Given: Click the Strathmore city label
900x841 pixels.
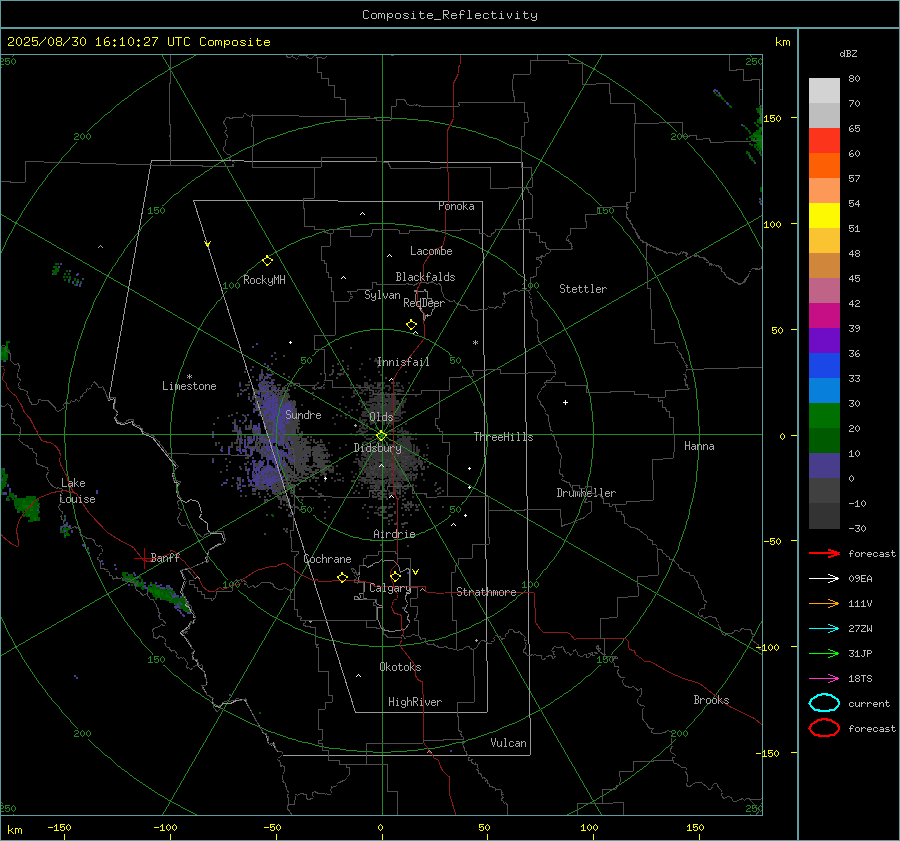Looking at the screenshot, I should pyautogui.click(x=486, y=592).
